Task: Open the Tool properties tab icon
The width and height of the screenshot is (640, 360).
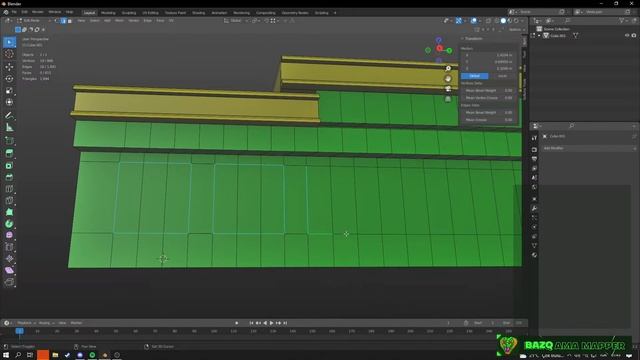Action: (534, 138)
